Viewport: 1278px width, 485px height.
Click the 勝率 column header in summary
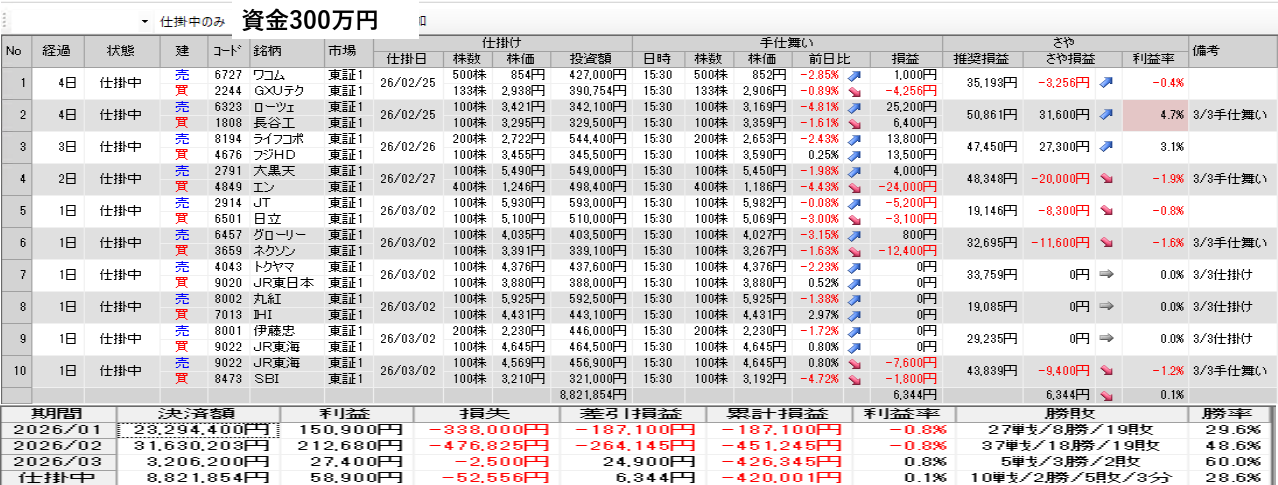[1231, 414]
